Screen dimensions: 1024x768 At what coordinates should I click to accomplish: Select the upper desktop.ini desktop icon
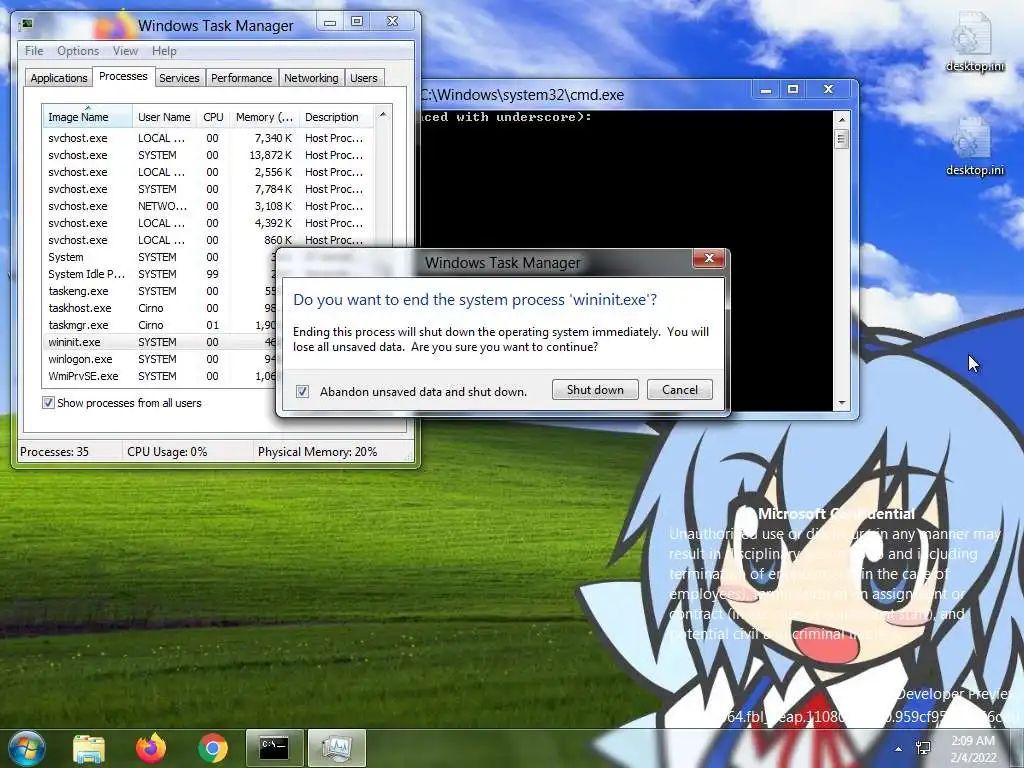[974, 43]
